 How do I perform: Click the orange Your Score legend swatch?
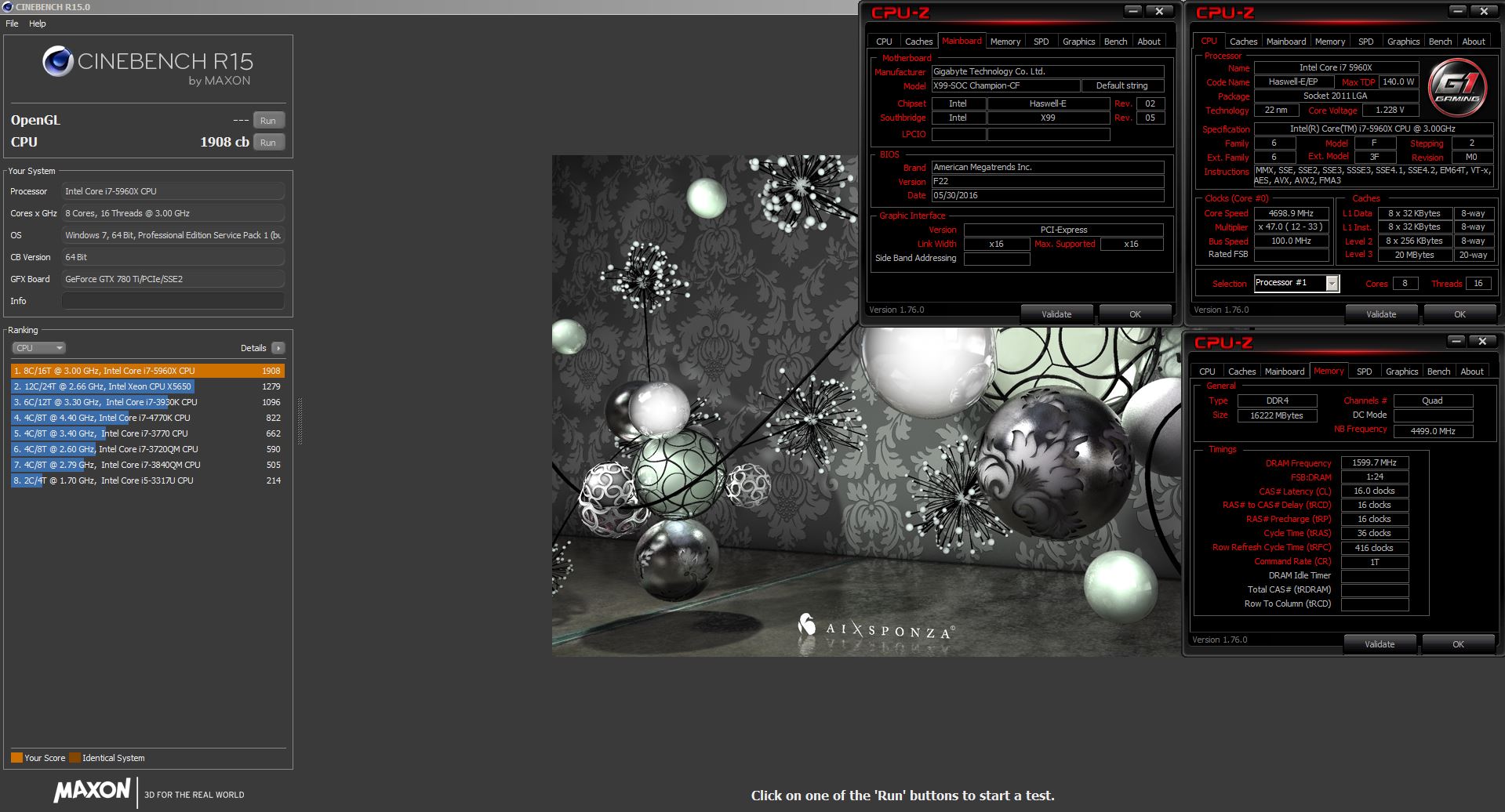click(16, 758)
